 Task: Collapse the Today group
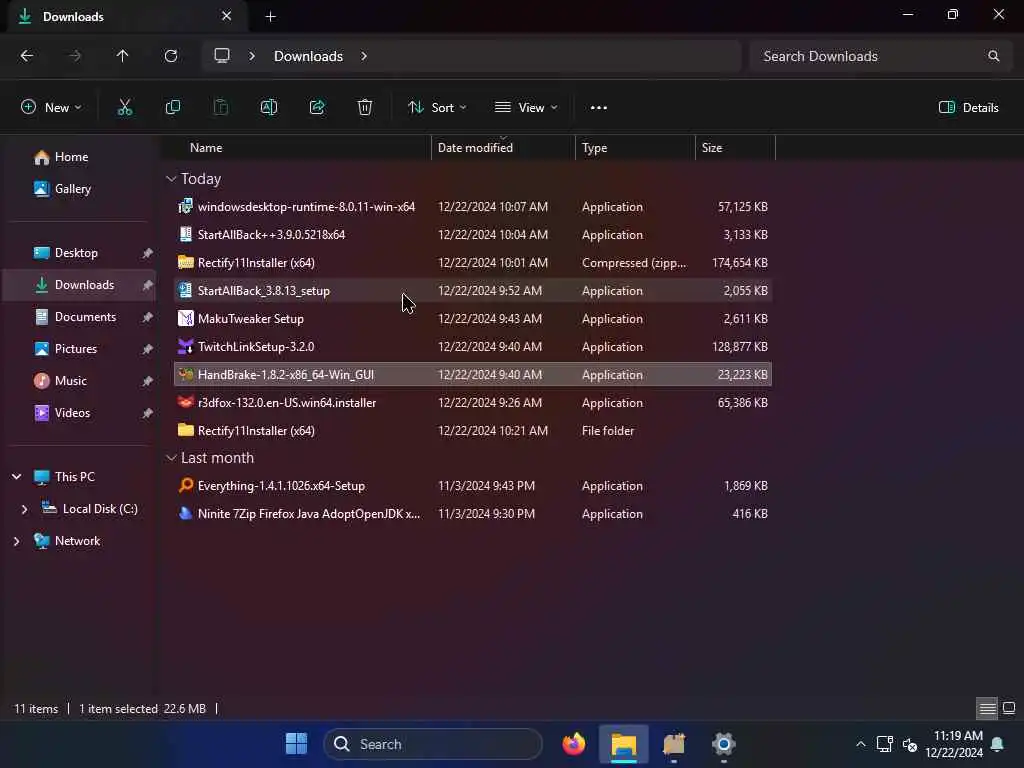[x=171, y=179]
